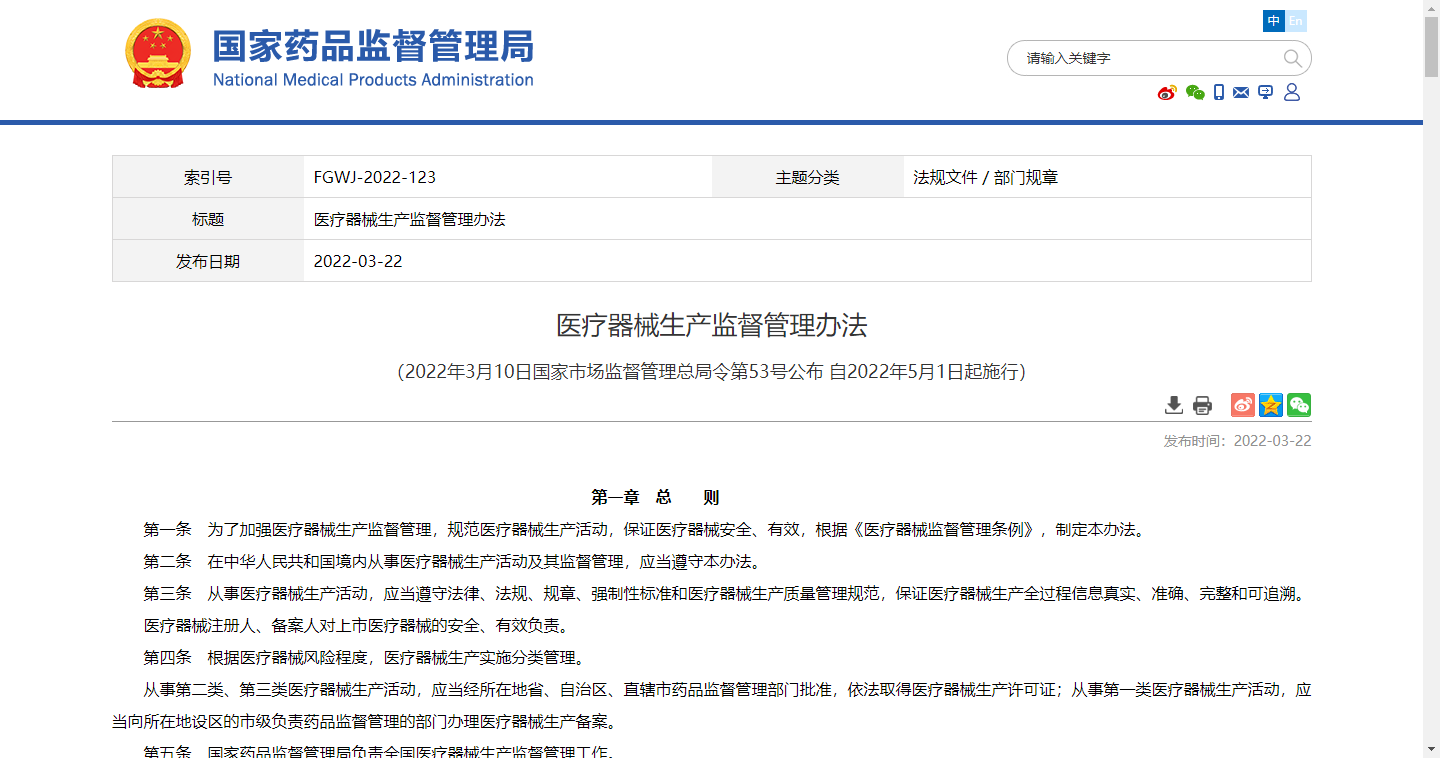Click the vertical scrollbar thumb

pyautogui.click(x=1431, y=45)
